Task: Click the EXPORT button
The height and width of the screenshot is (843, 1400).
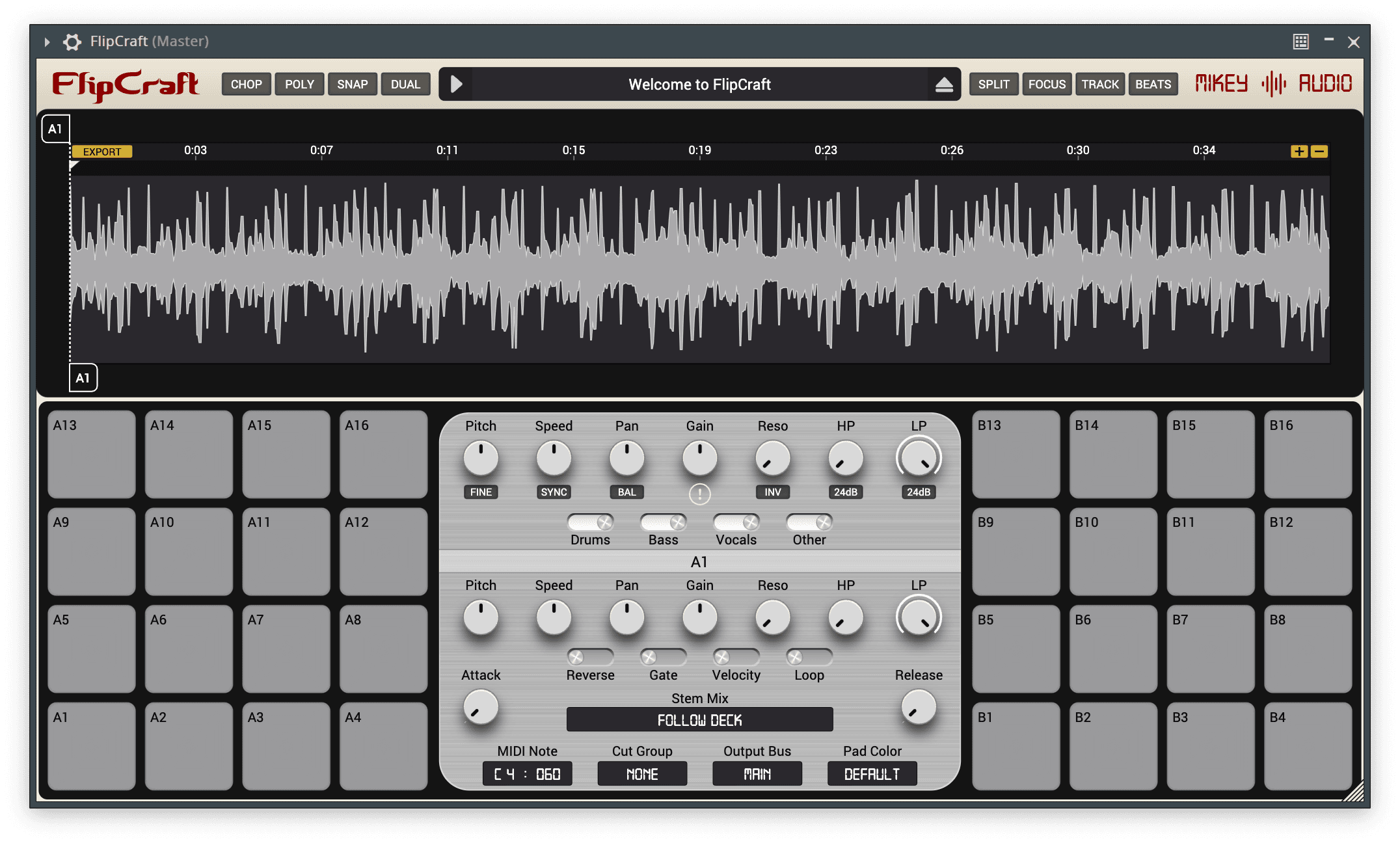Action: (x=102, y=152)
